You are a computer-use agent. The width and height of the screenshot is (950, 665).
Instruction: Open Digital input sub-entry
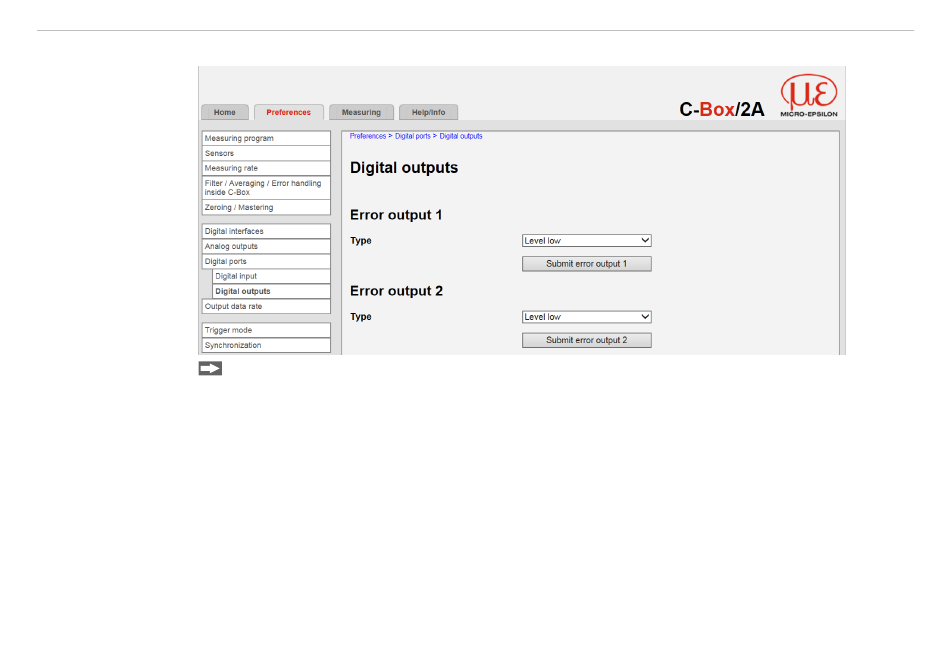[x=271, y=276]
